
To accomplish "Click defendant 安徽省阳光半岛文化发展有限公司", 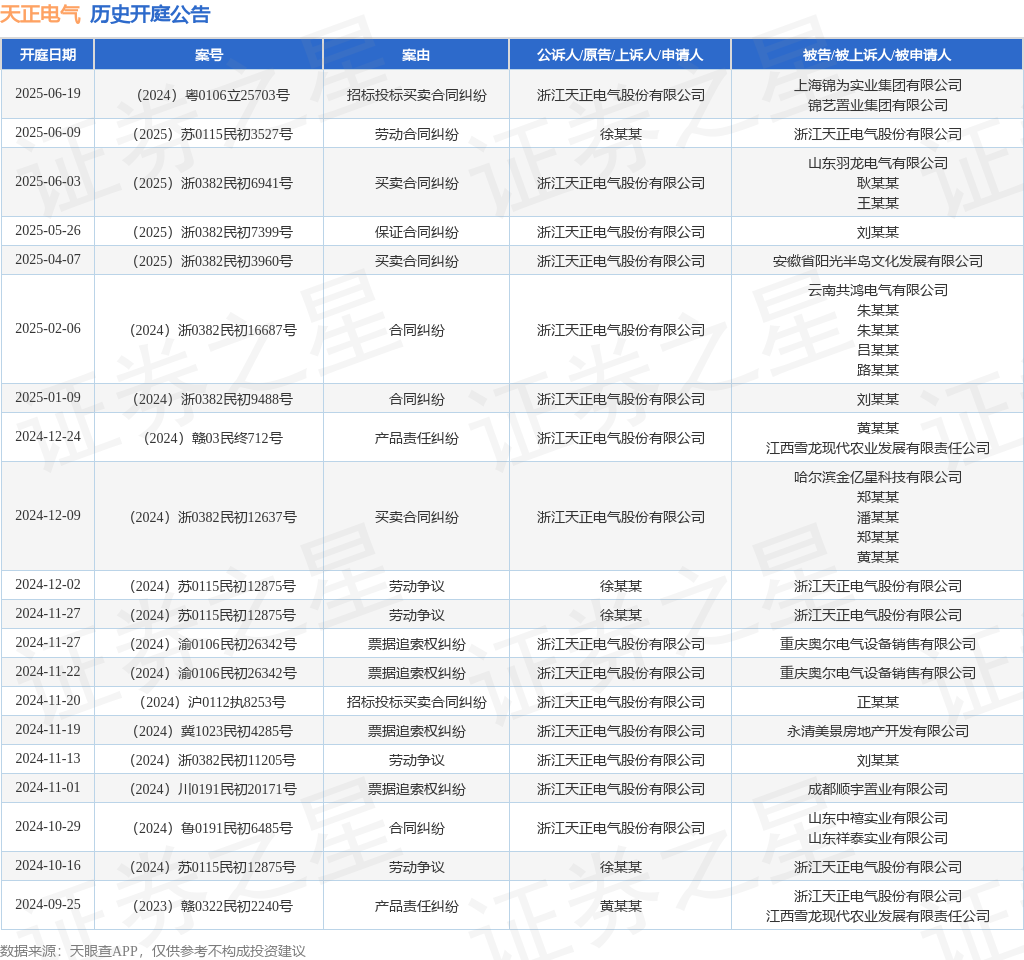I will [x=878, y=261].
